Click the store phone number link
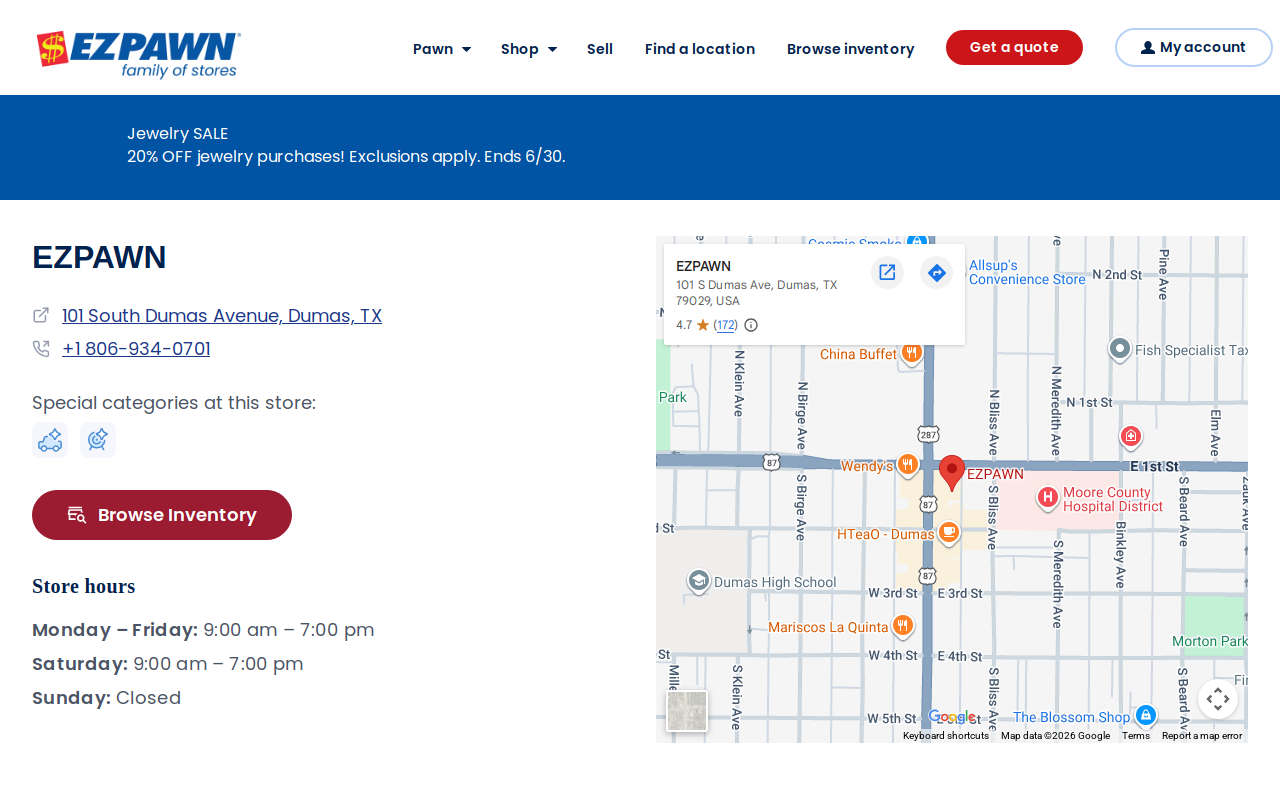This screenshot has width=1280, height=800. click(136, 349)
